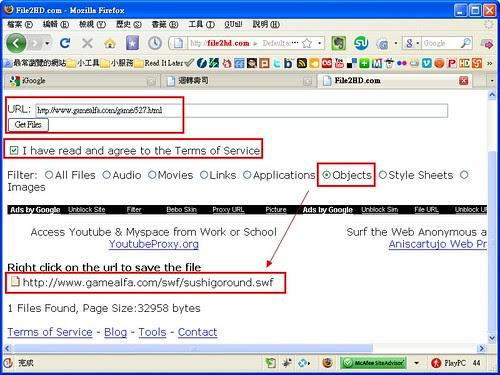Go to the home page icon
The width and height of the screenshot is (500, 375).
110,43
